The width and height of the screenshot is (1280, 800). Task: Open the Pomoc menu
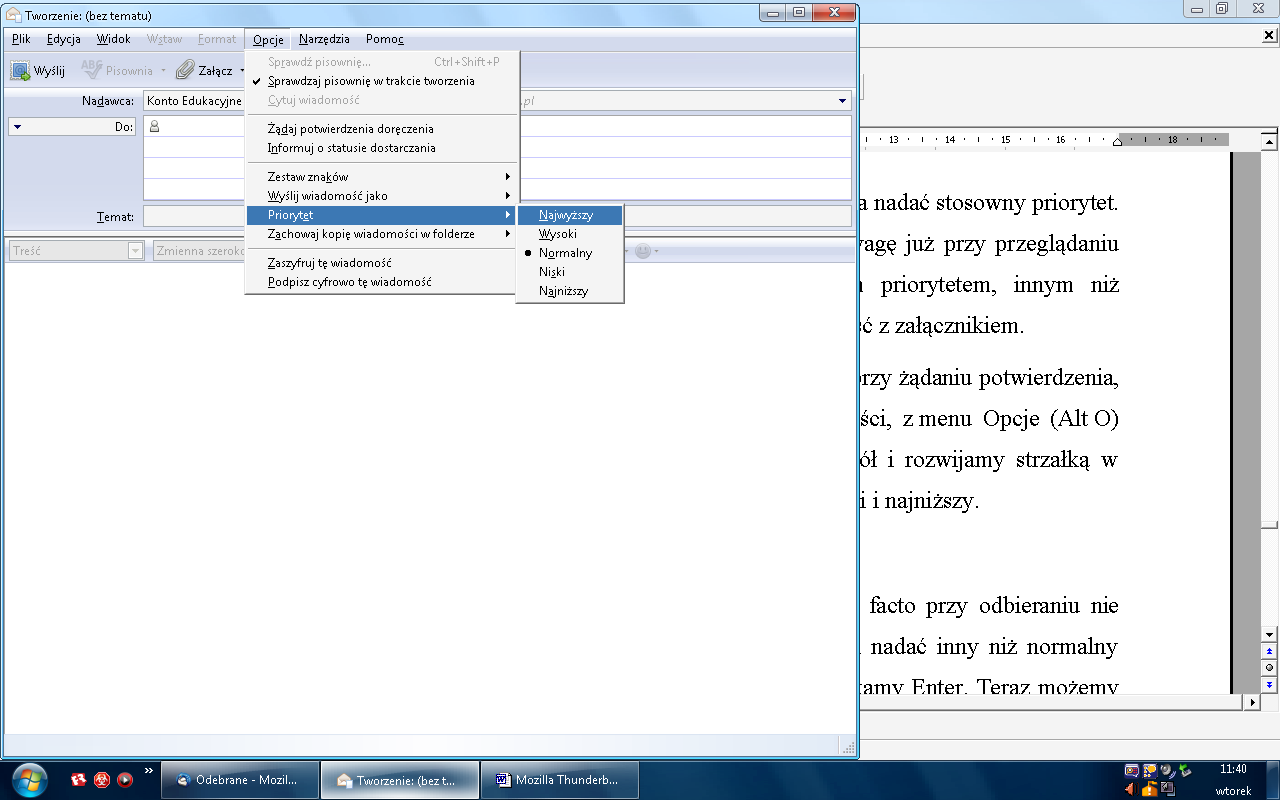pyautogui.click(x=385, y=39)
